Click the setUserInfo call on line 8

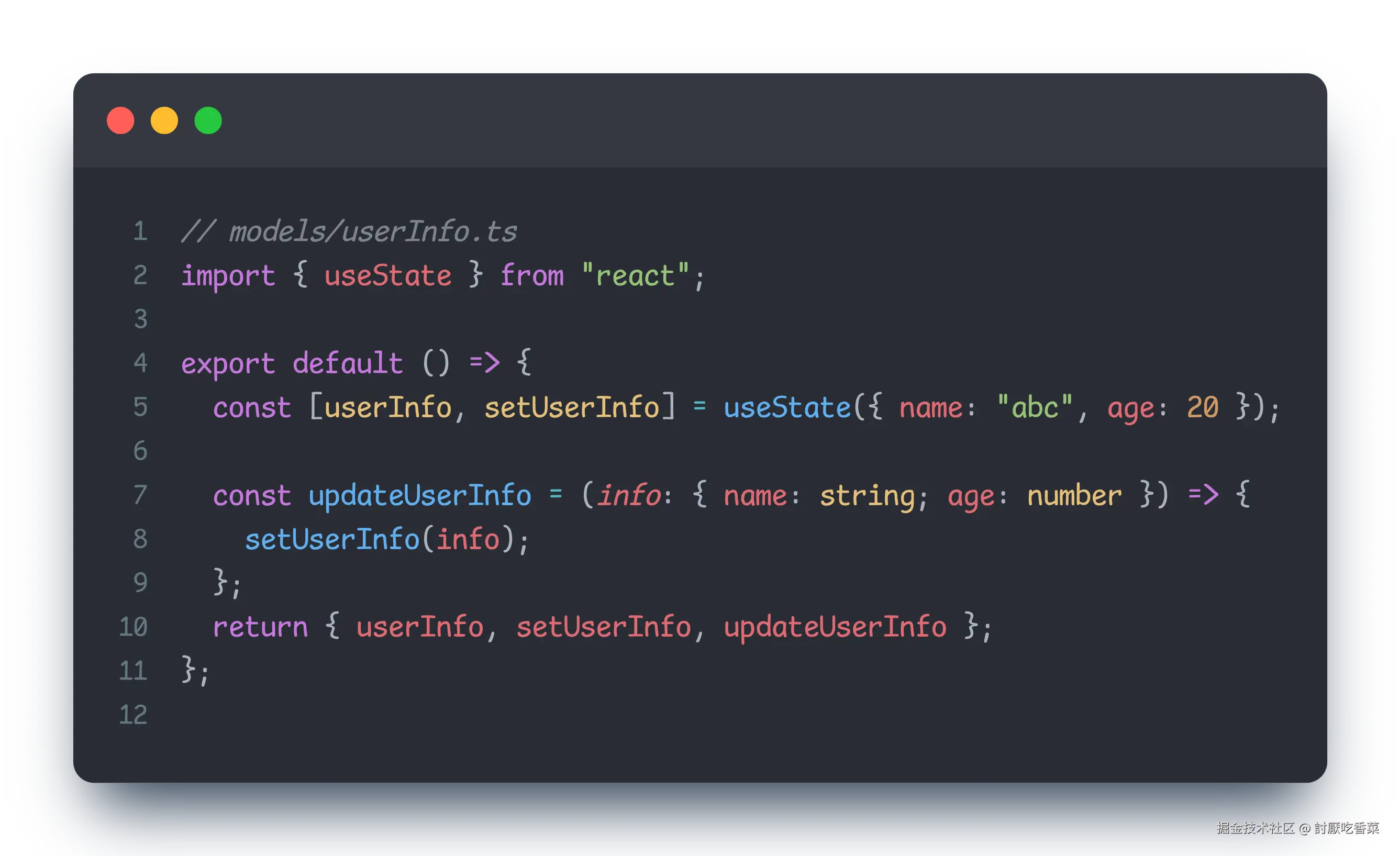pos(332,539)
